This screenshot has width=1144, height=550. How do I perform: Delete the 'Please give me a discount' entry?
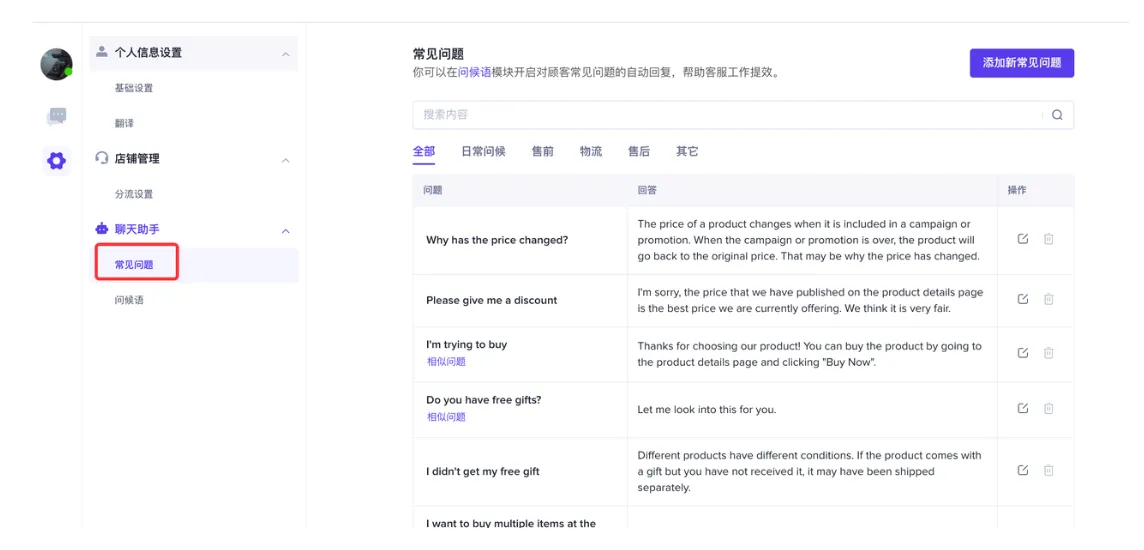coord(1048,299)
